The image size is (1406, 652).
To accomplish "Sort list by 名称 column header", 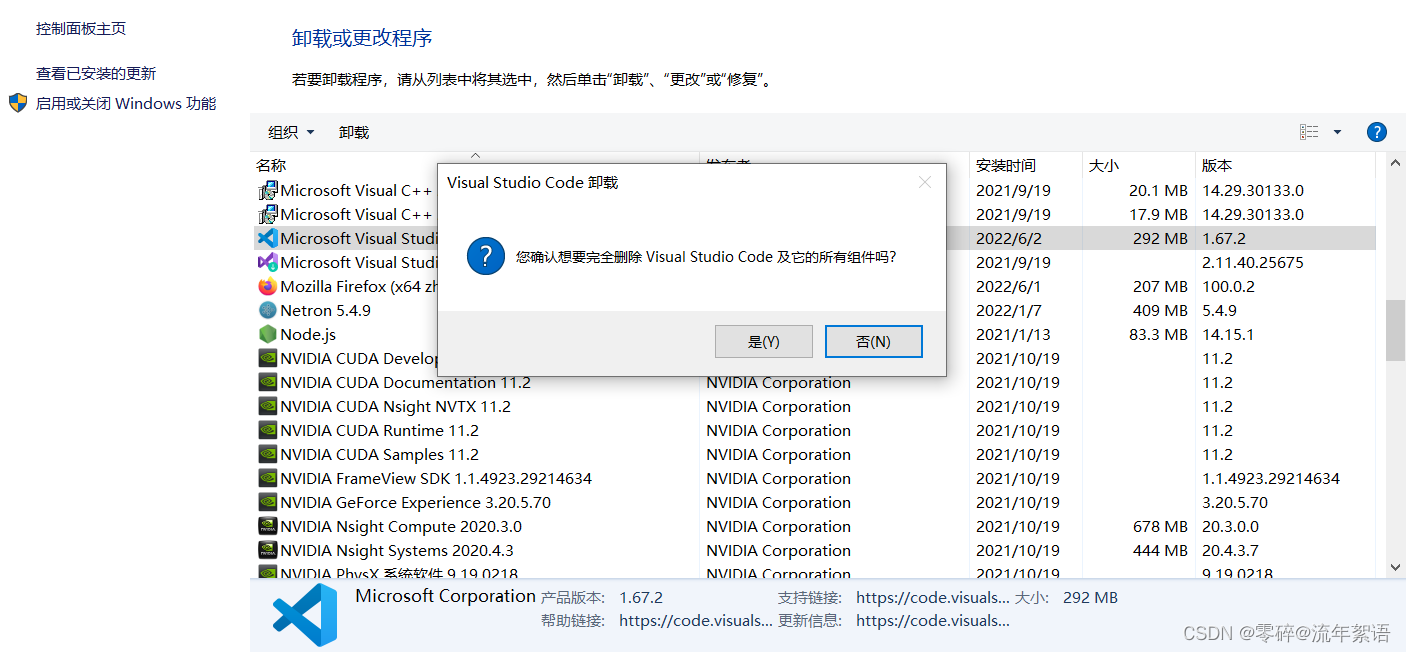I will pyautogui.click(x=271, y=165).
